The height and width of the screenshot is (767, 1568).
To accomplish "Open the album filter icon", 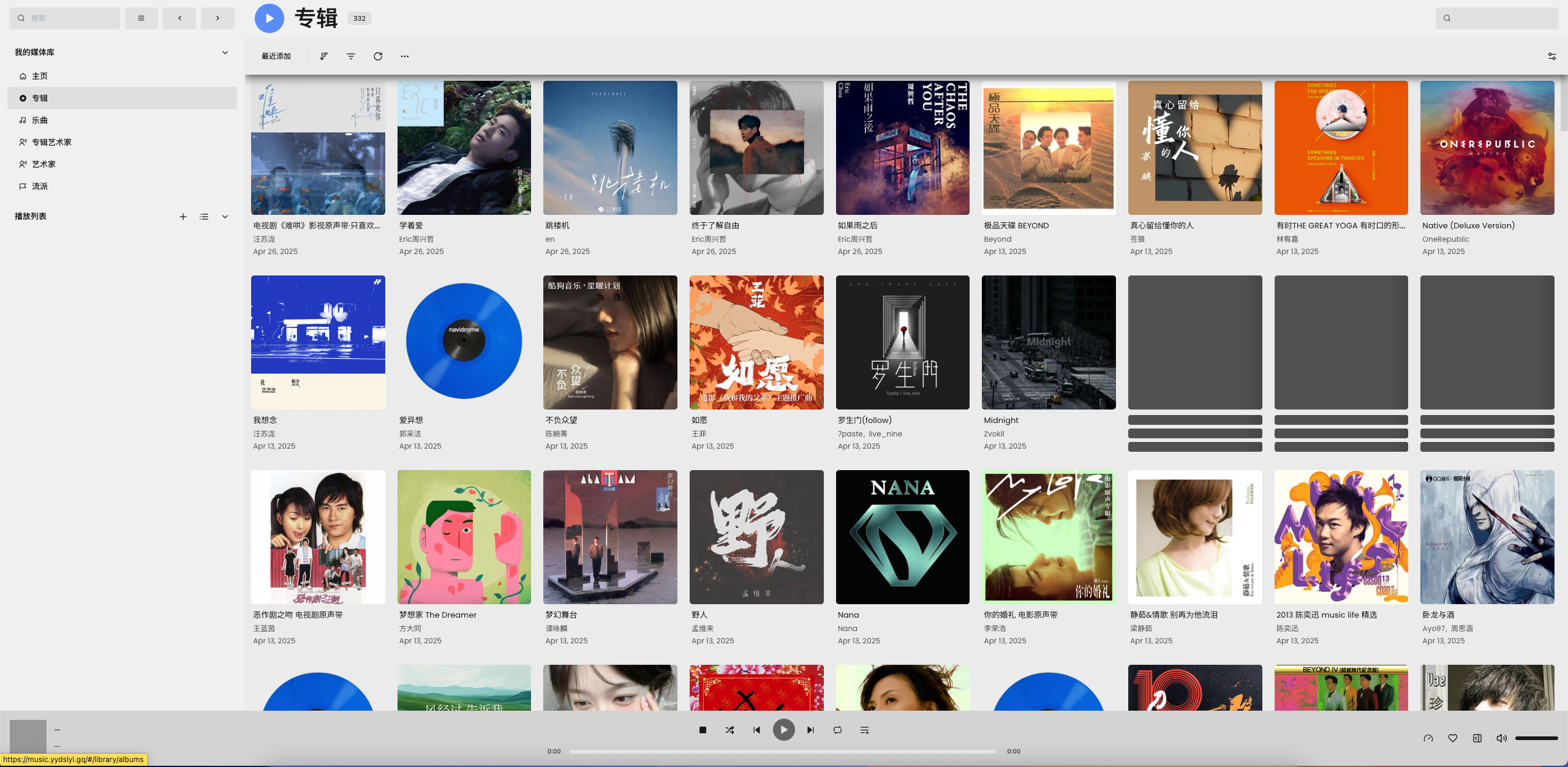I will click(351, 56).
